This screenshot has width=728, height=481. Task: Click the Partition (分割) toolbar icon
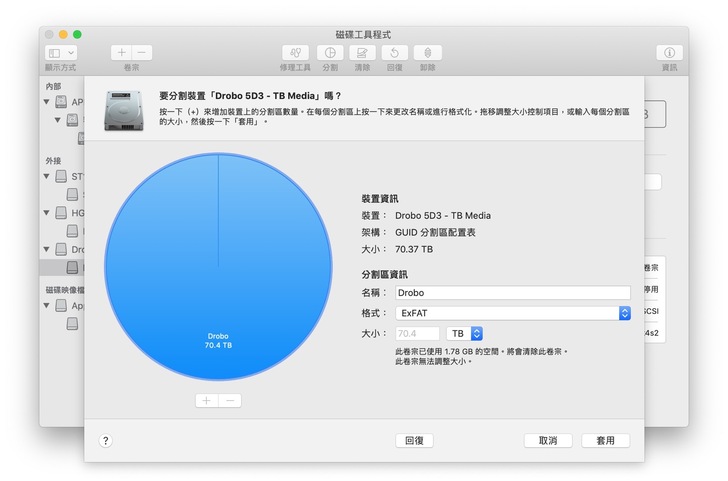pos(329,53)
